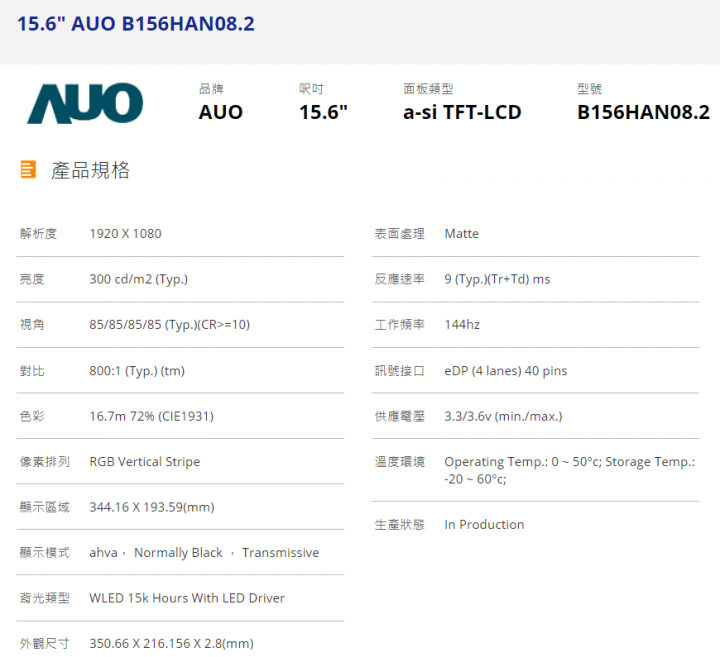Click the 對比 row label
The image size is (720, 657).
pos(32,371)
